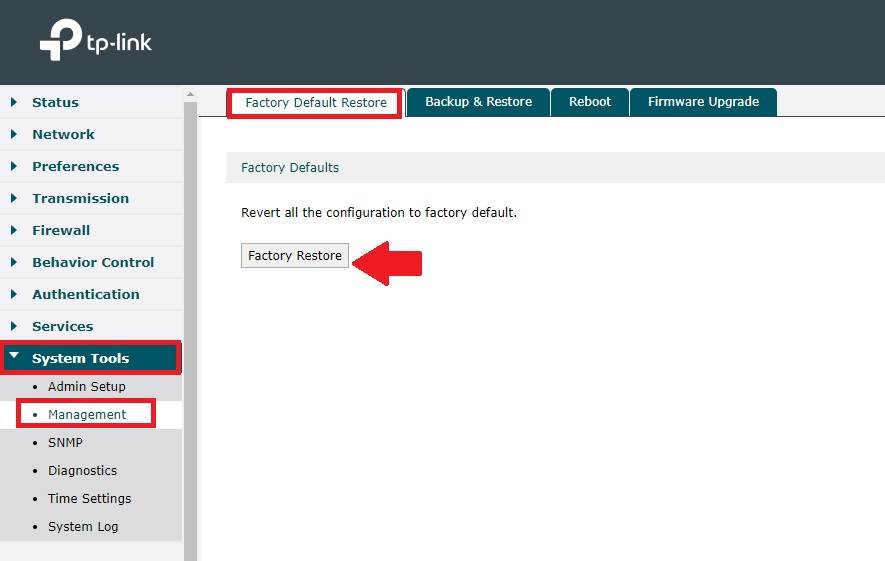Click the Factory Restore button
The width and height of the screenshot is (885, 561).
(295, 256)
